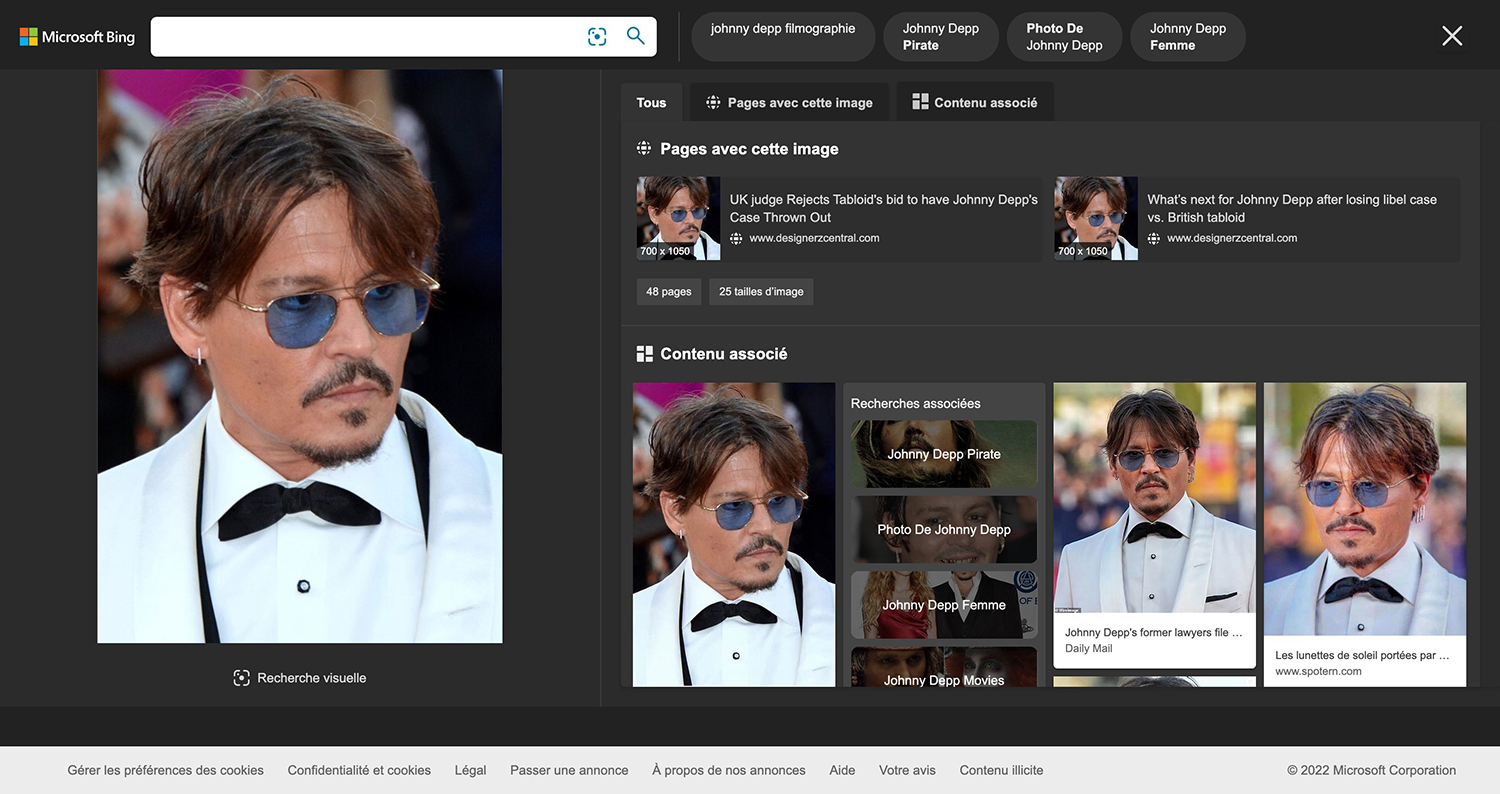Open 'À propos de nos annonces' footer link
The image size is (1500, 794).
click(x=729, y=770)
